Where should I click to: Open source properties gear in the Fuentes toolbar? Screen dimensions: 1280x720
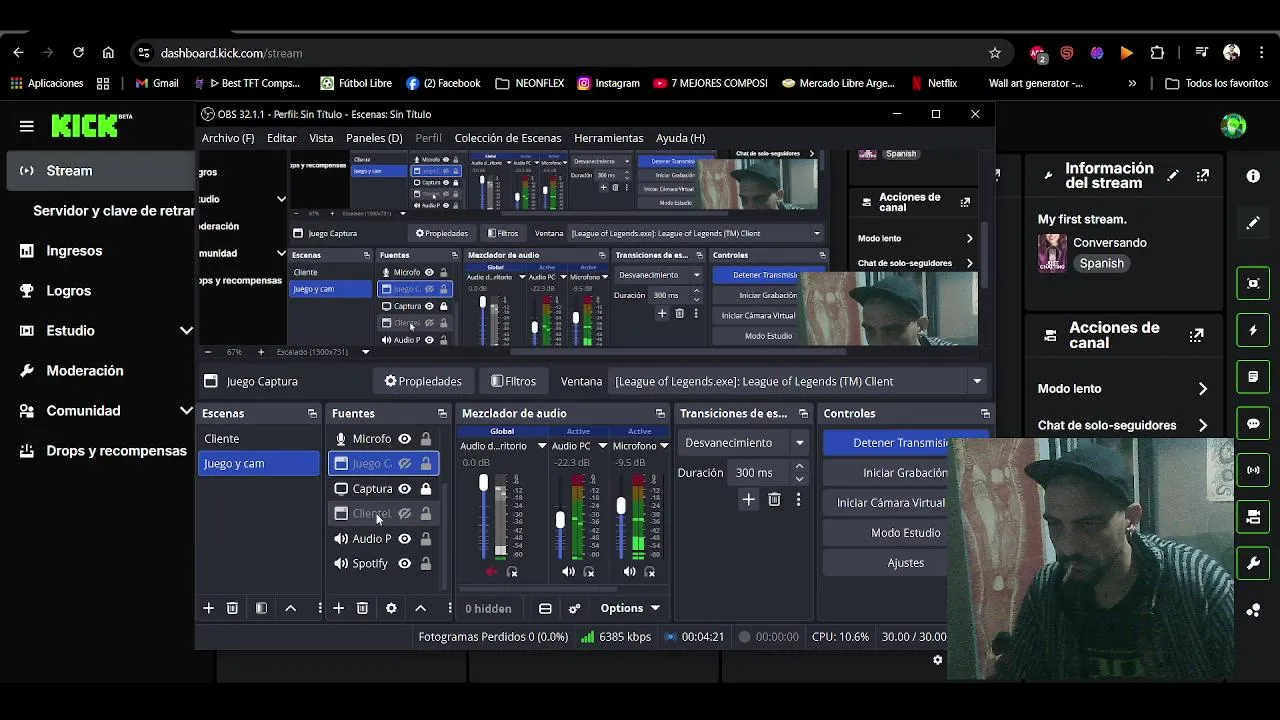[391, 608]
